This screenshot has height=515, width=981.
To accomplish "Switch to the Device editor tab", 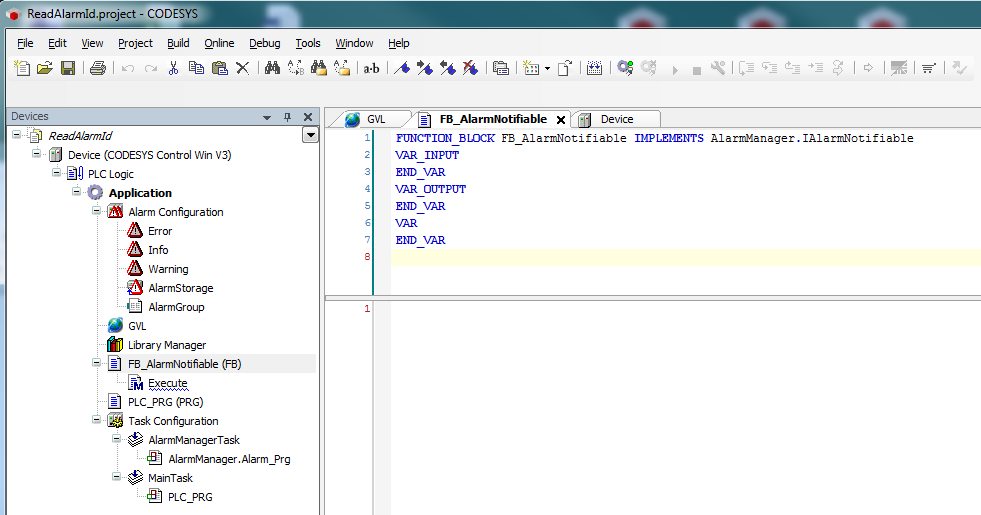I will coord(616,119).
